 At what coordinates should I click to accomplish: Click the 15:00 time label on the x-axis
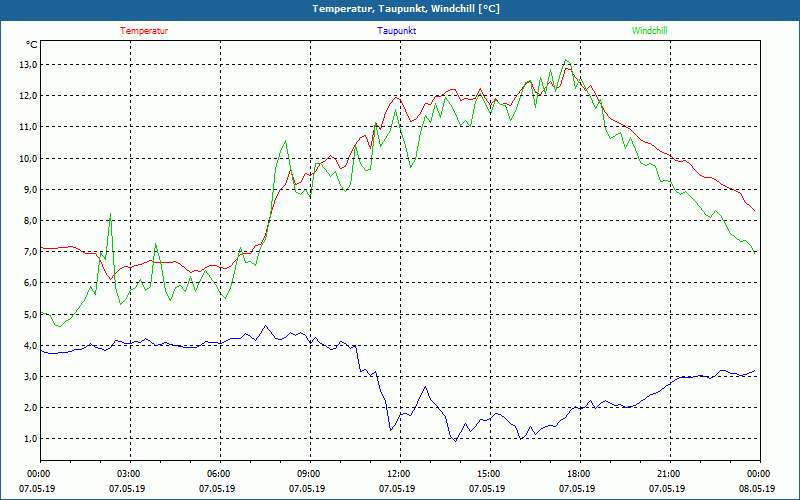[490, 473]
